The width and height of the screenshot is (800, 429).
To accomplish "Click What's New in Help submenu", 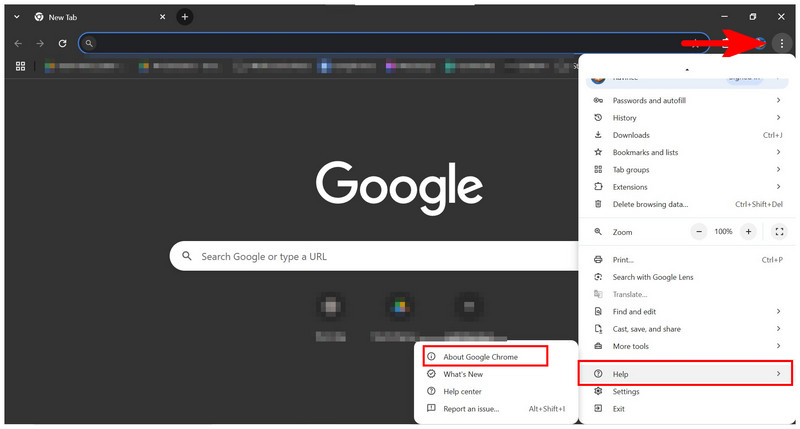I will (x=463, y=374).
